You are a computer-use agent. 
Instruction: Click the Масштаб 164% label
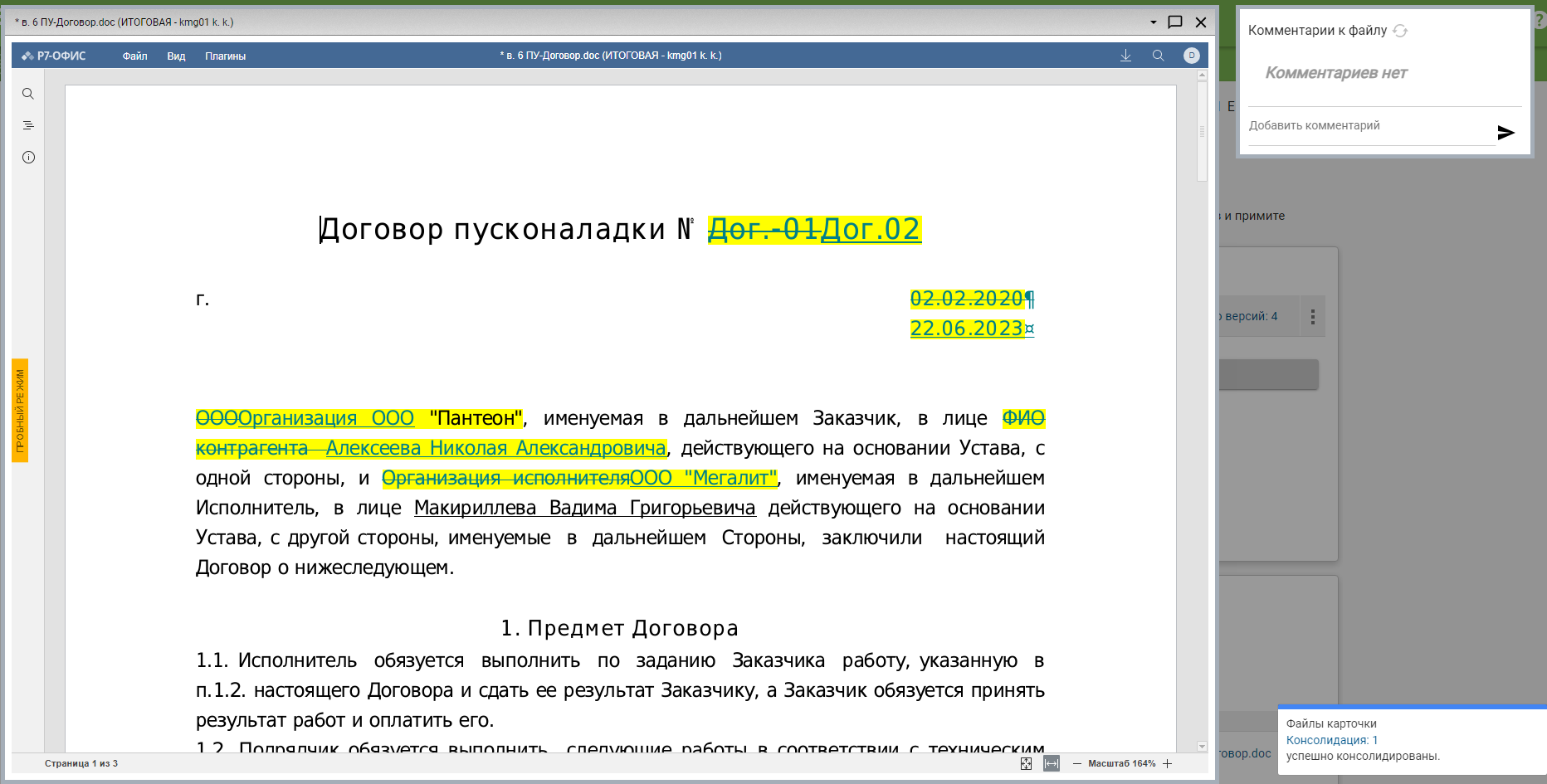tap(1122, 763)
